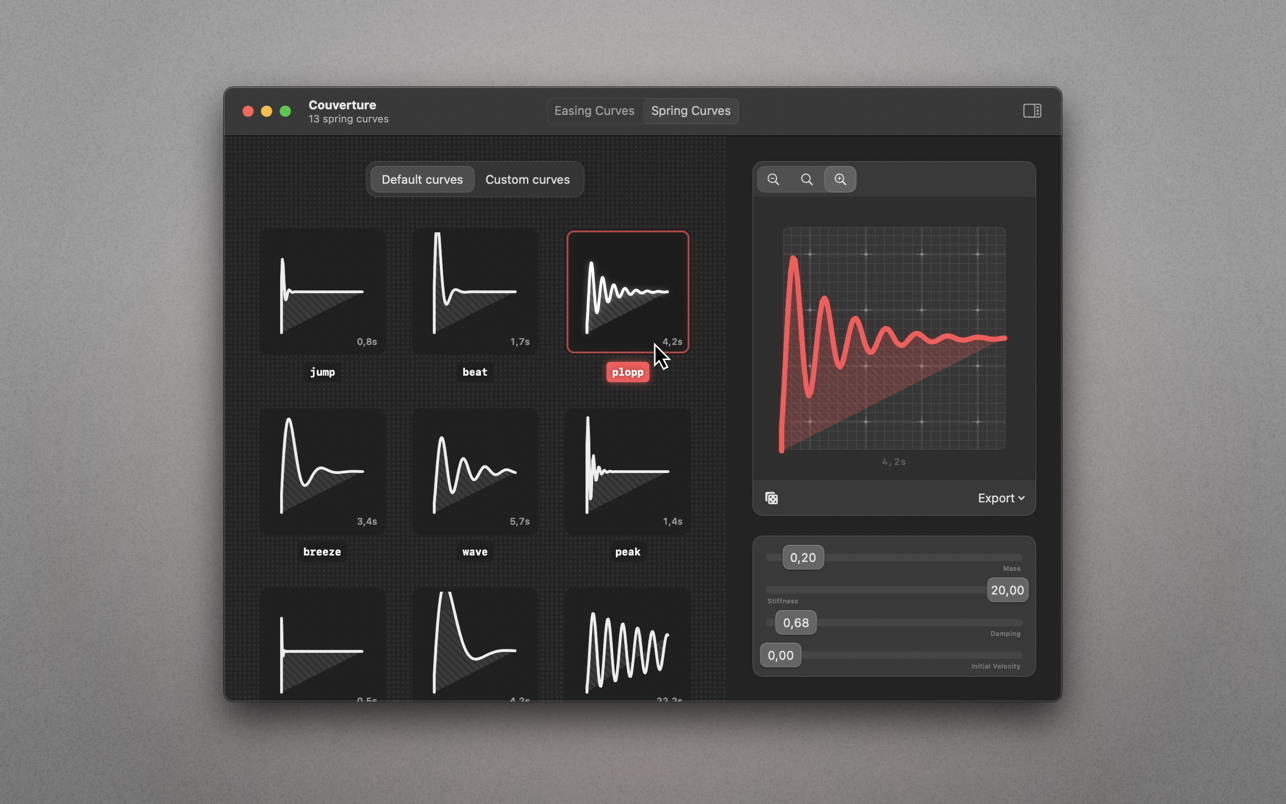Select the Default curves segment

[x=422, y=180]
